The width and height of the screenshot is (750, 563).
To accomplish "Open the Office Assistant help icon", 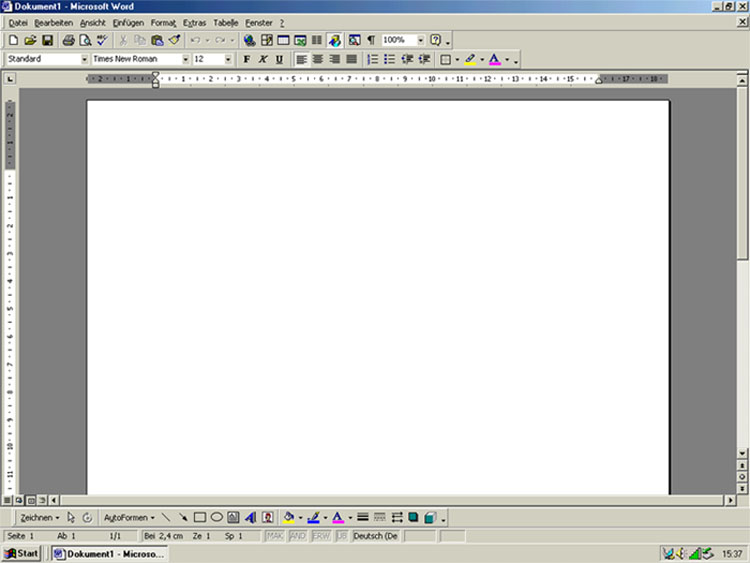I will coord(435,40).
